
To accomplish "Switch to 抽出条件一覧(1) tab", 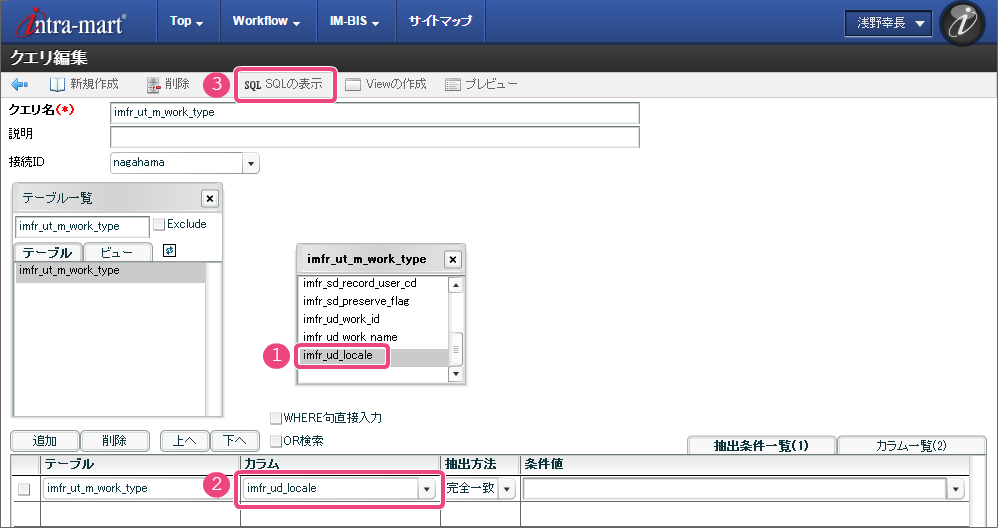I will pyautogui.click(x=761, y=445).
